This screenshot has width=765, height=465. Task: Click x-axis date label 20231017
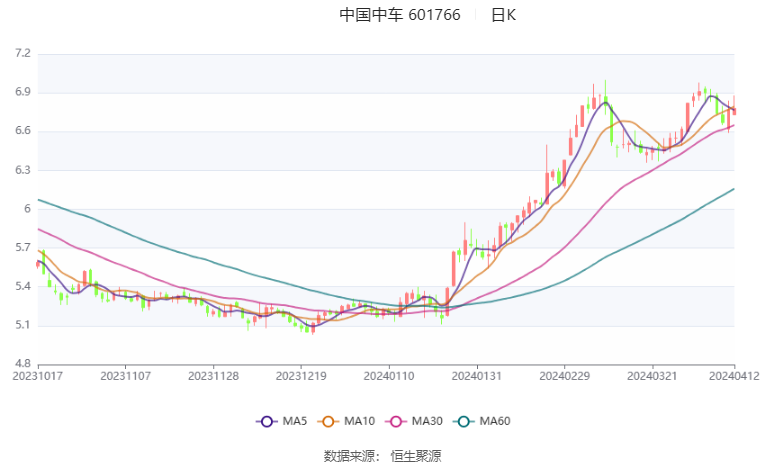coord(38,376)
